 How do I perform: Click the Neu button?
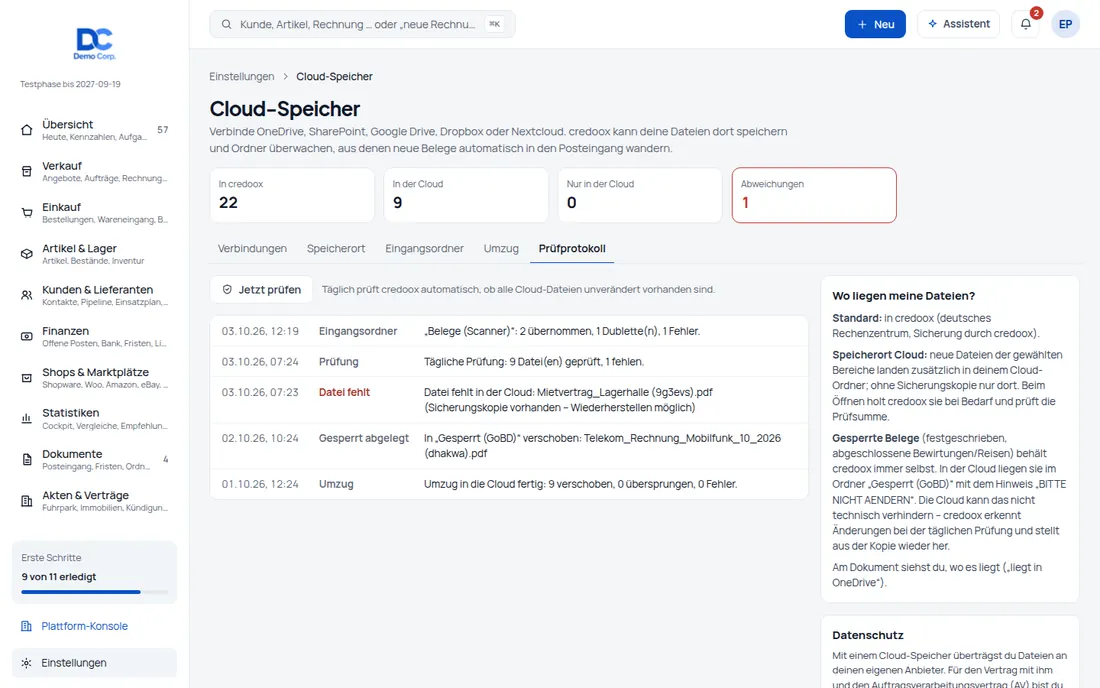tap(875, 24)
